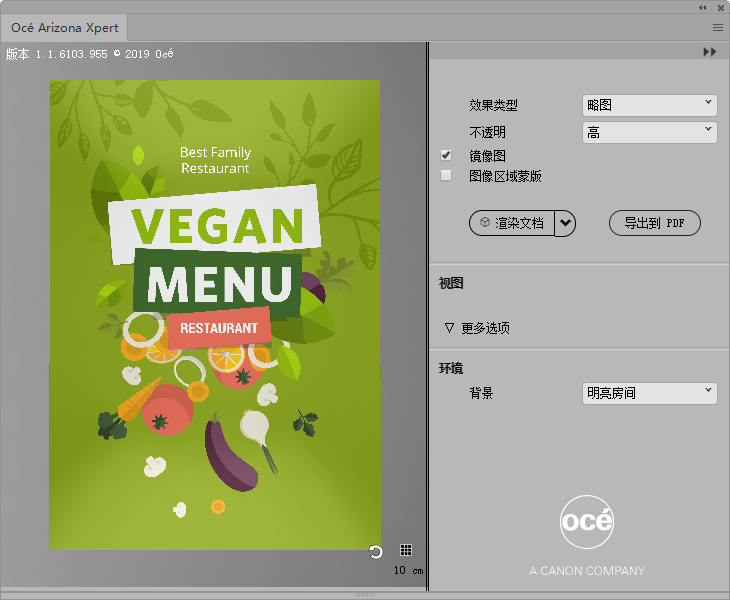Viewport: 730px width, 600px height.
Task: Click the reset rotation icon below preview
Action: [376, 551]
